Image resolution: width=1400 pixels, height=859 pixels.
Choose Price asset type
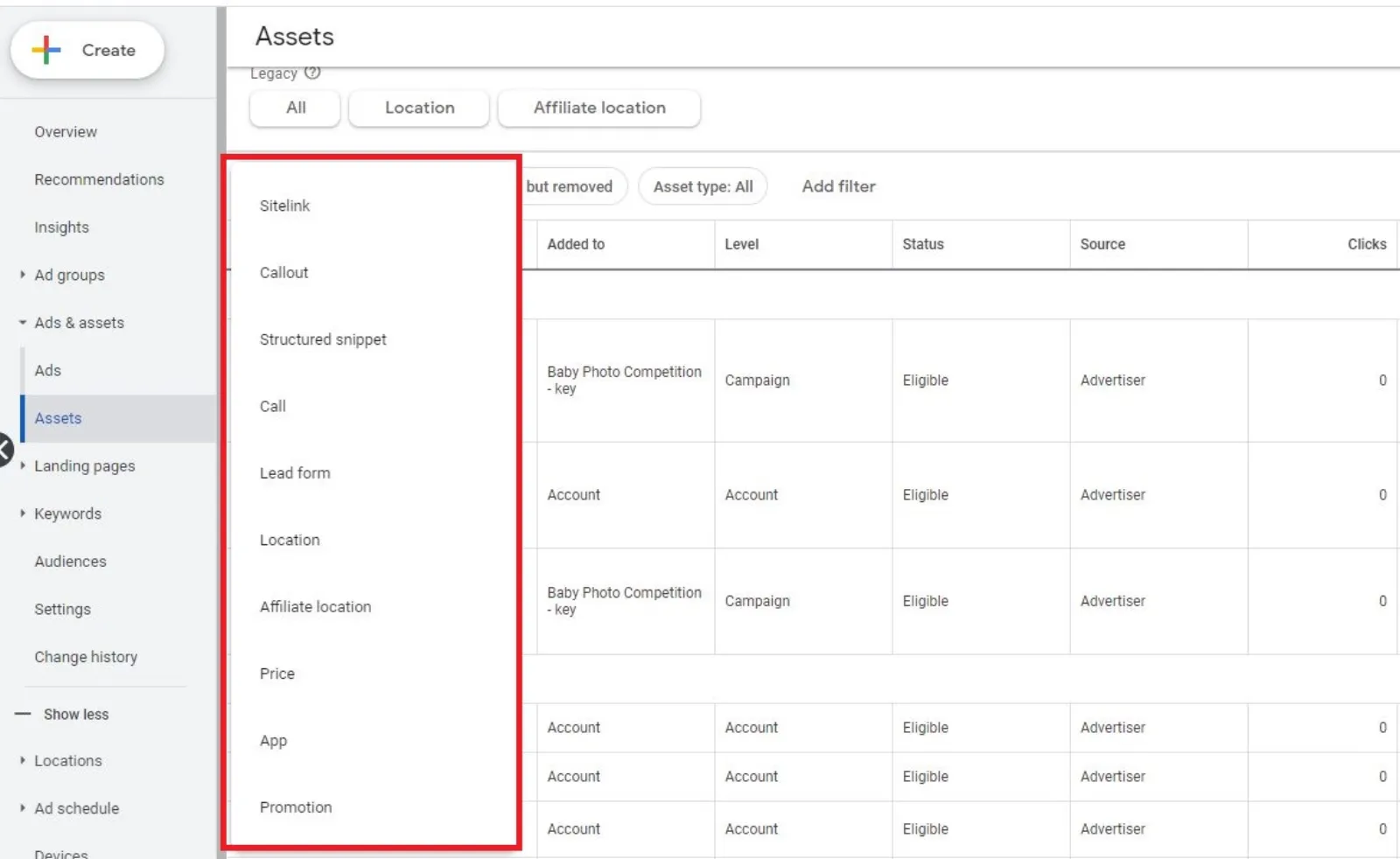pos(276,674)
